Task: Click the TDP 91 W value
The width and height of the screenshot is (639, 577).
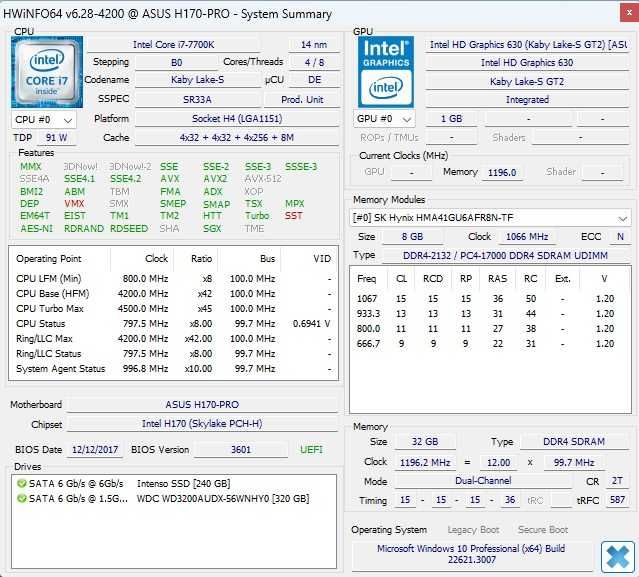Action: coord(57,138)
